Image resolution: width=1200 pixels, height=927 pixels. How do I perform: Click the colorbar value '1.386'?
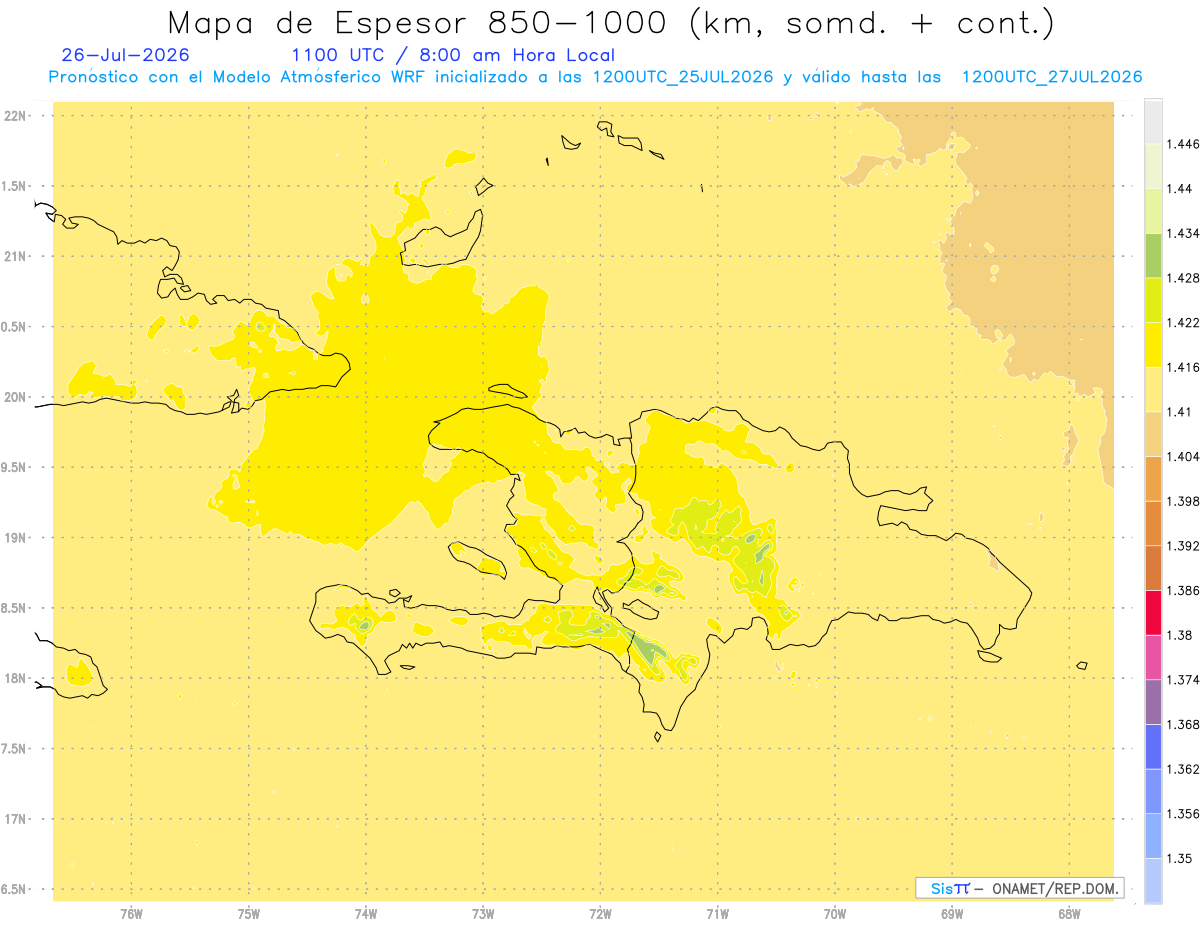pyautogui.click(x=1183, y=591)
